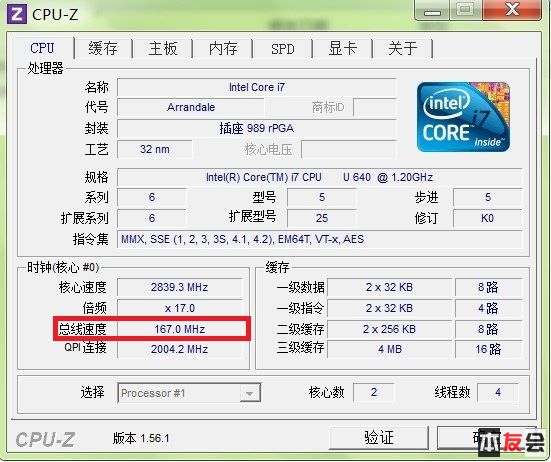
Task: Click the instruction set field starting with MMX
Action: [319, 239]
